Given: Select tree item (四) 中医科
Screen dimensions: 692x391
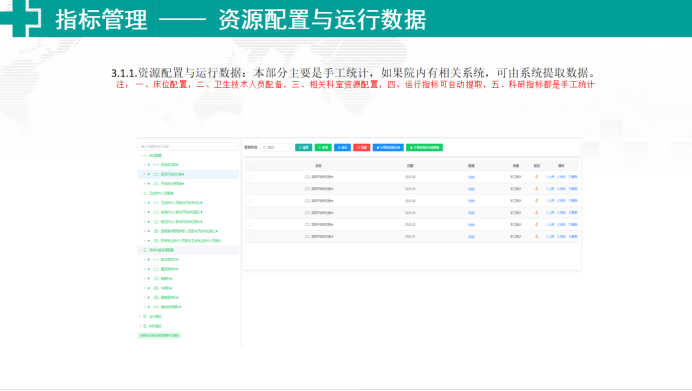Looking at the screenshot, I should [163, 288].
